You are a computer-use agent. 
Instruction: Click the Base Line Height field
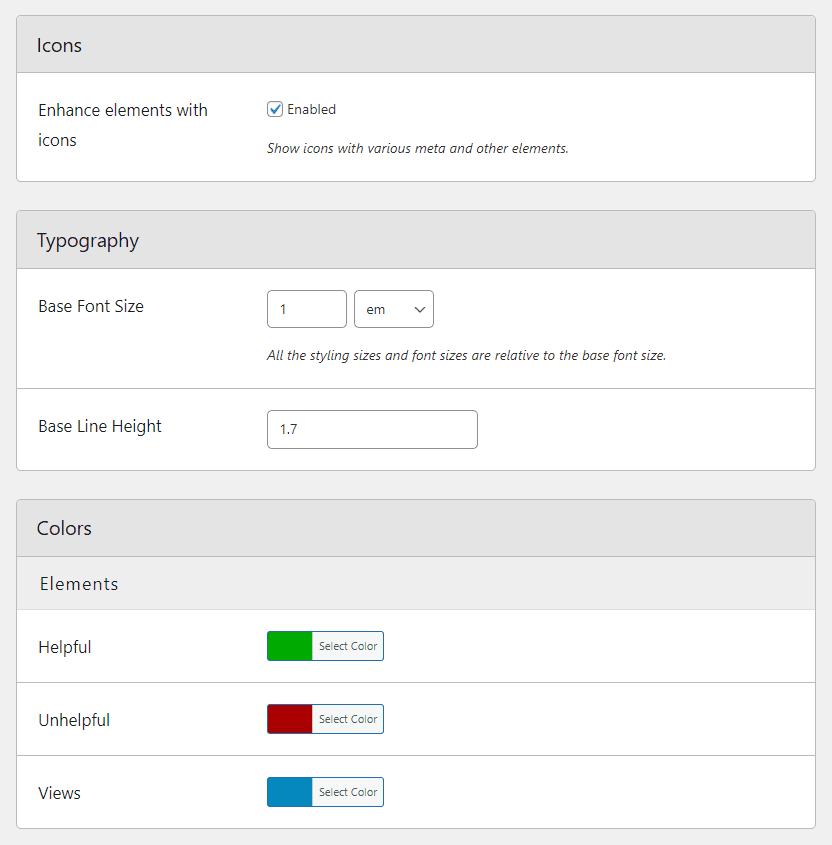372,430
